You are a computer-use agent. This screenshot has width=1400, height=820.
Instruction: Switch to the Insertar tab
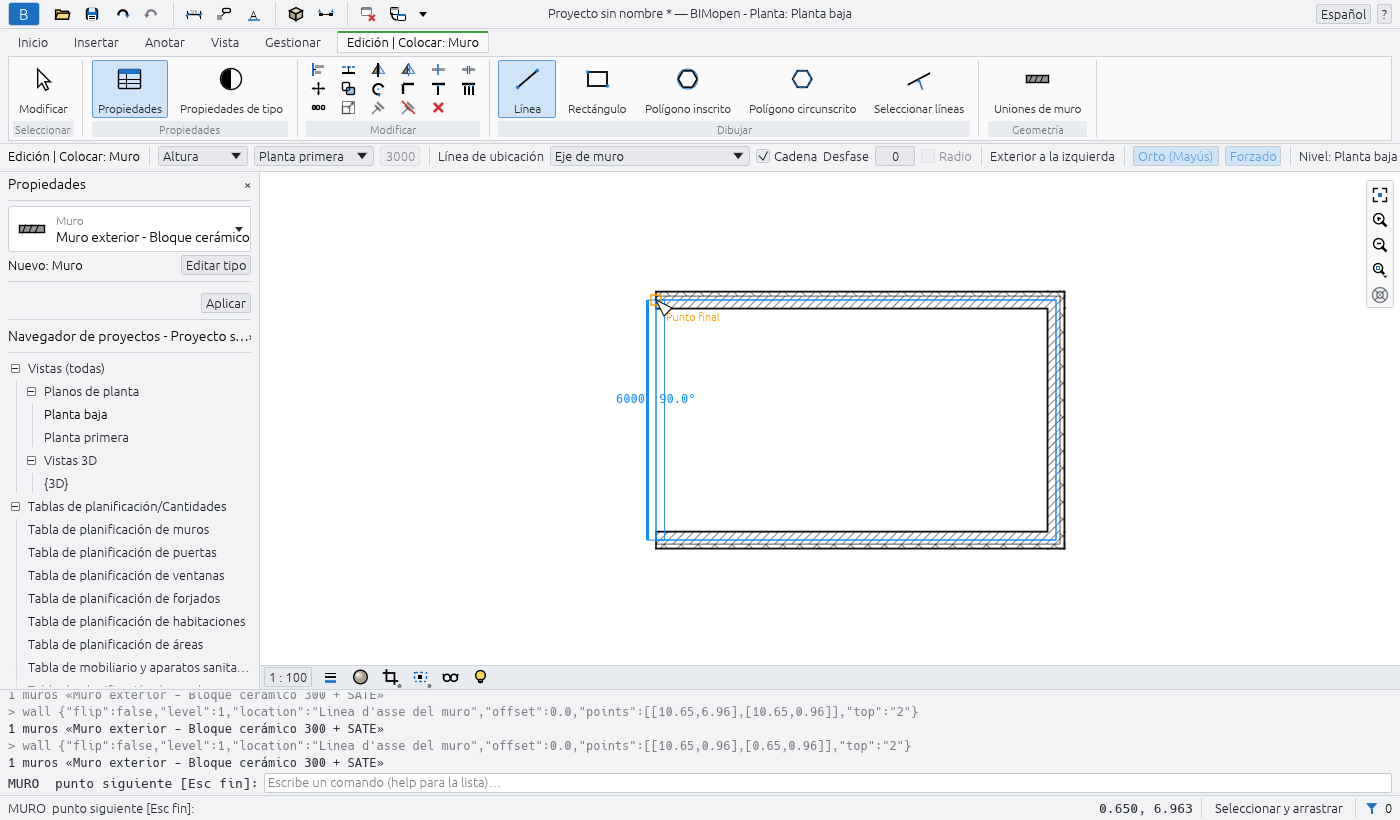pos(96,43)
